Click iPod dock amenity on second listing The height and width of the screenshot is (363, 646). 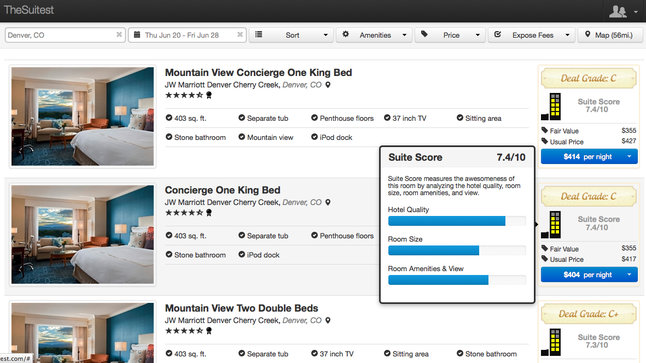(x=259, y=255)
